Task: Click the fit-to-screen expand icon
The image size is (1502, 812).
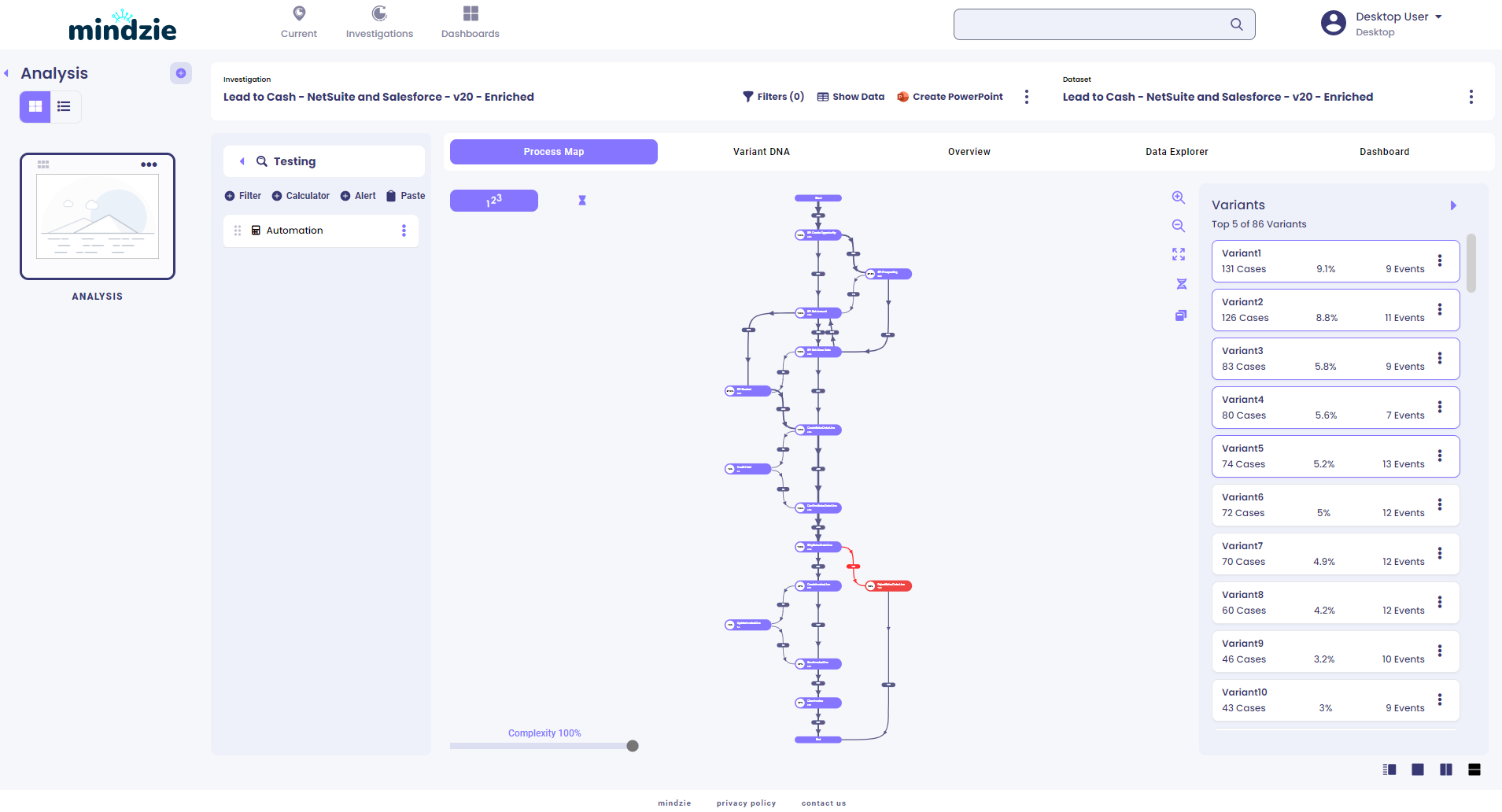Action: tap(1178, 254)
